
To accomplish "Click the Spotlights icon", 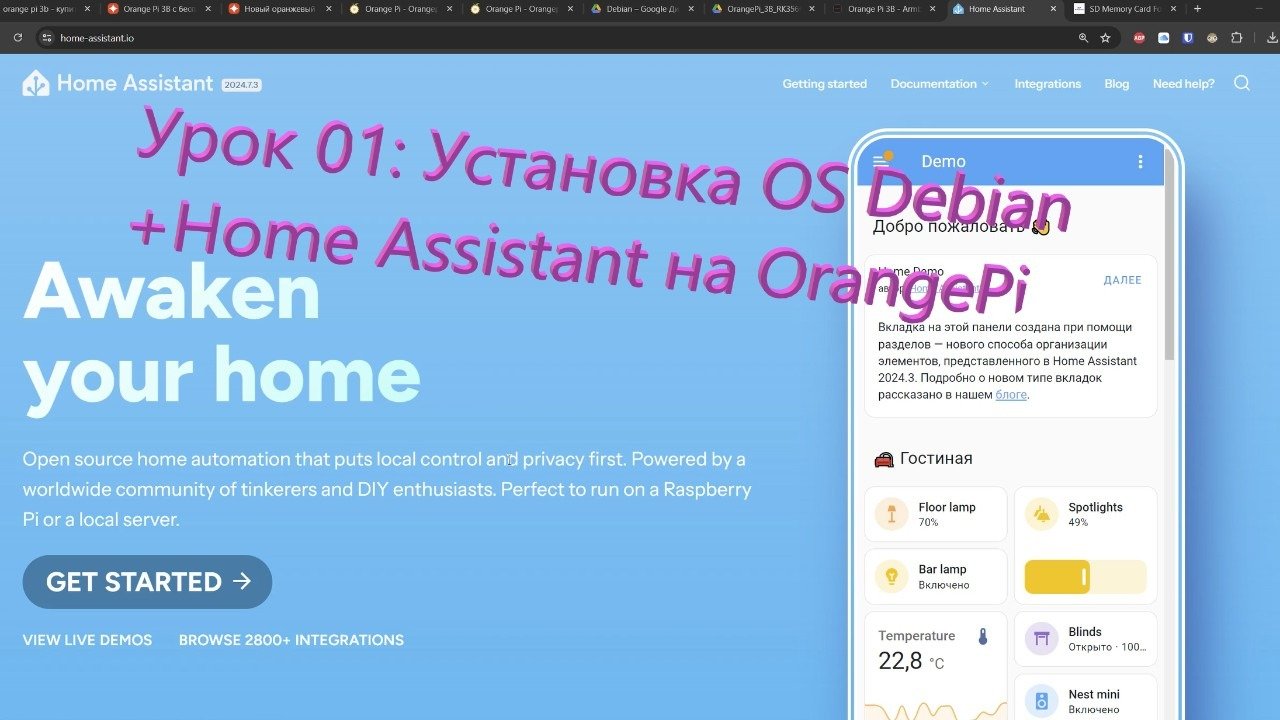I will coord(1041,514).
